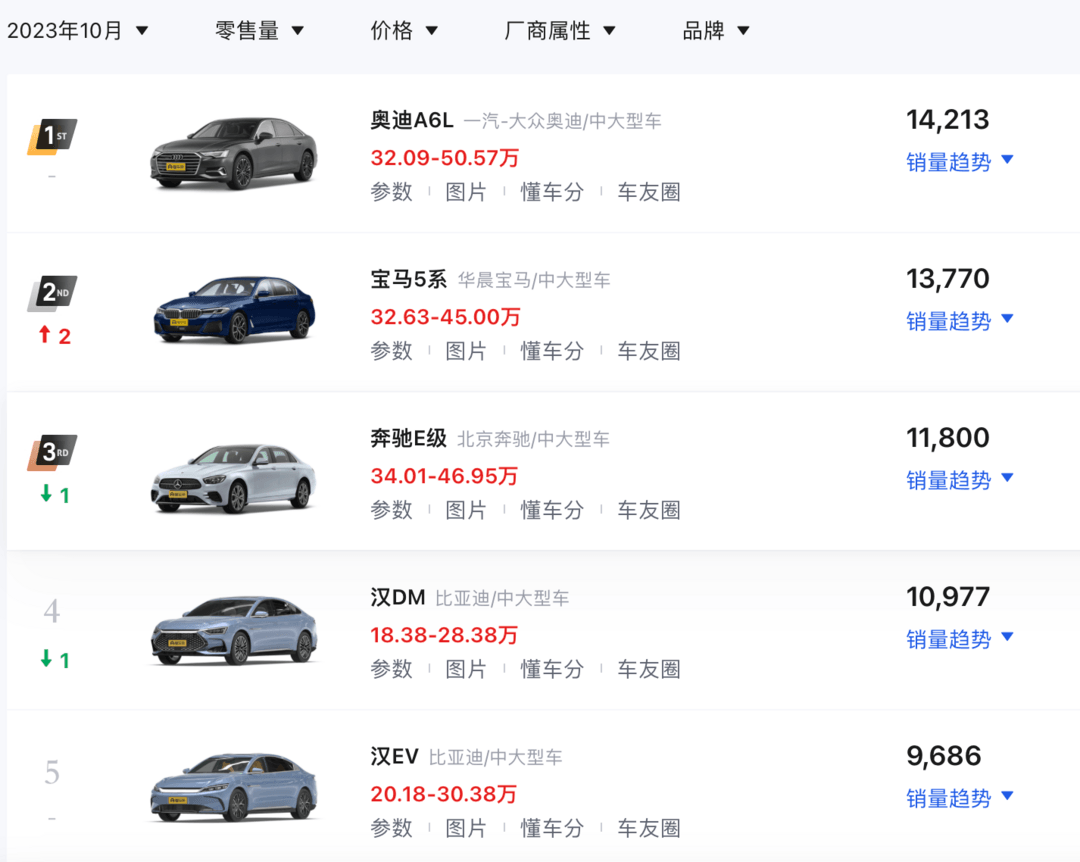Open 车友圈 for 汉EV
1080x862 pixels.
(x=649, y=828)
